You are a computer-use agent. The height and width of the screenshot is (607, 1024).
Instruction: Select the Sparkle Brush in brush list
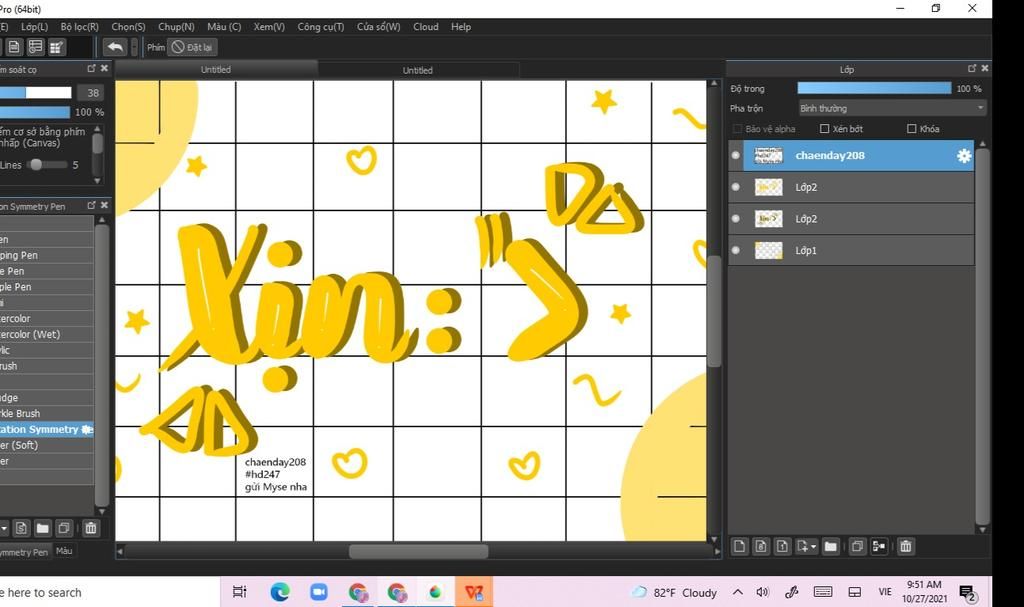point(46,413)
